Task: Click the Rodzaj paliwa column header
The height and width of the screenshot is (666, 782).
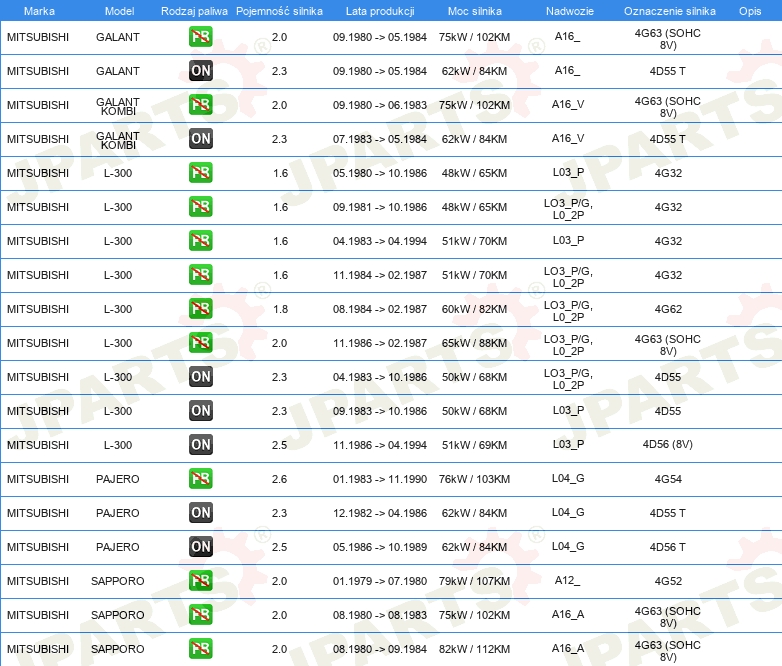Action: point(194,11)
